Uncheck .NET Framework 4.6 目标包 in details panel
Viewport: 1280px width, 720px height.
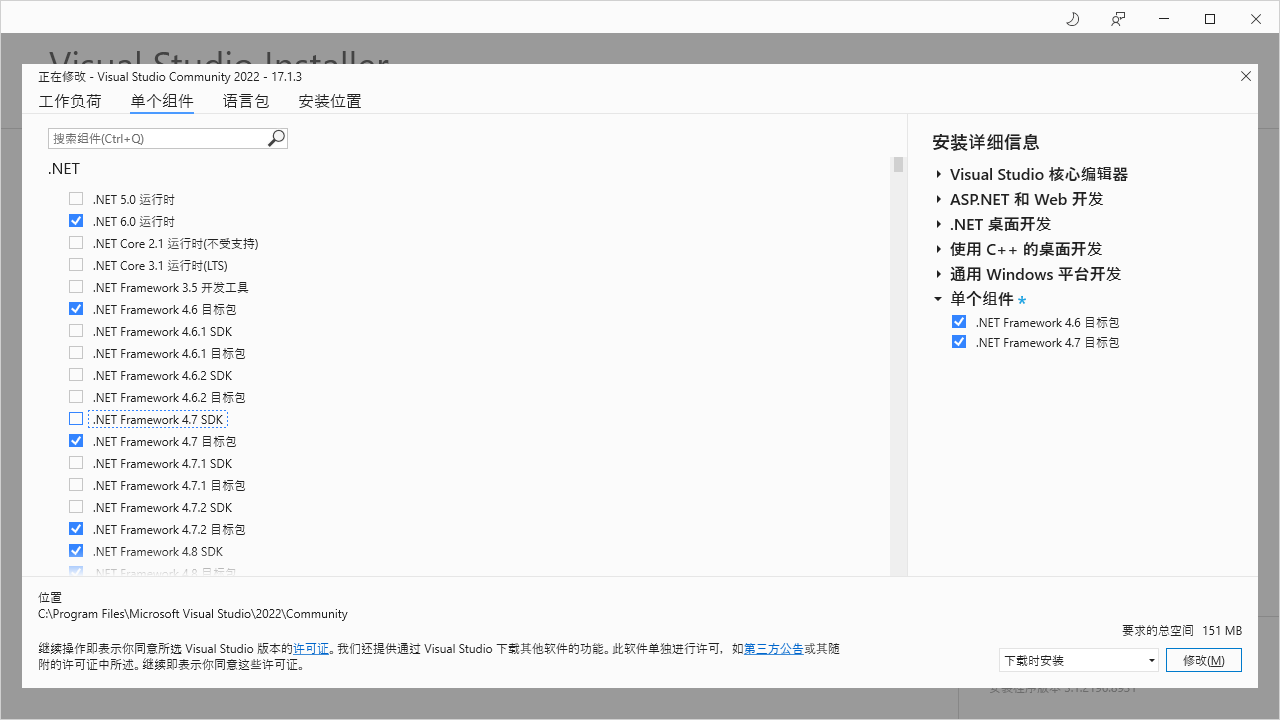pos(959,321)
